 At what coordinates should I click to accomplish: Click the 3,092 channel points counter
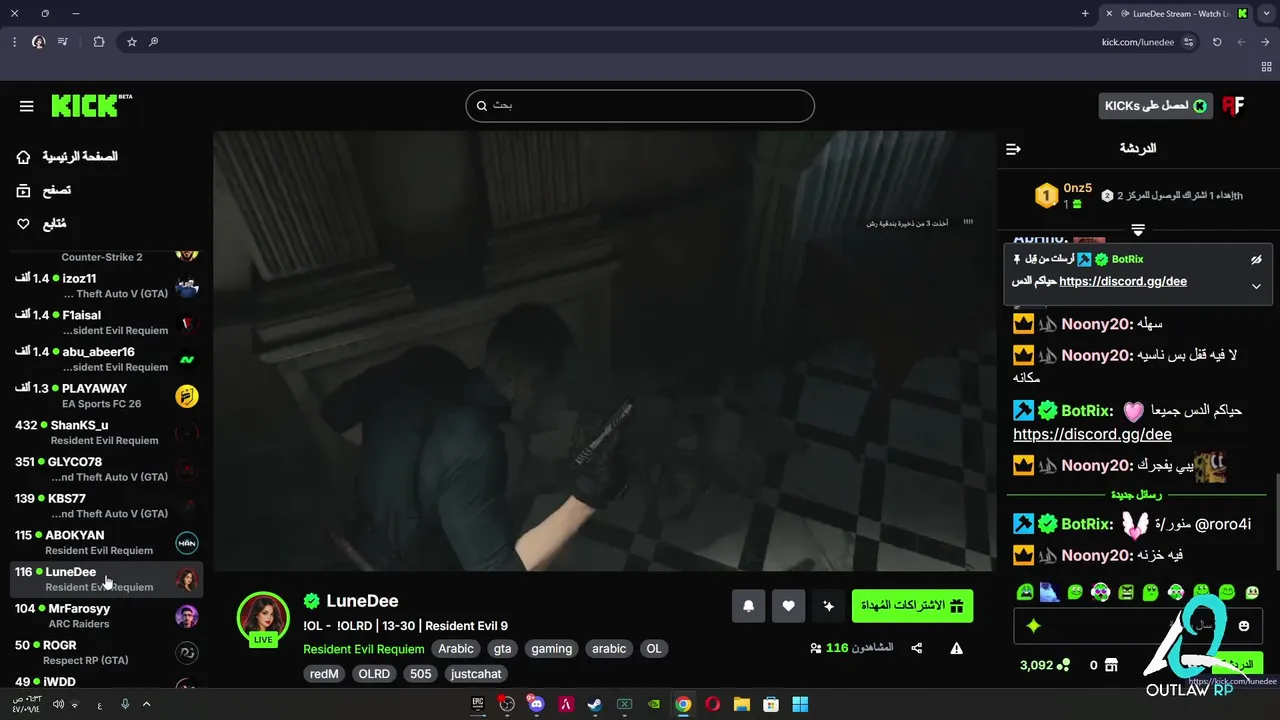coord(1045,665)
